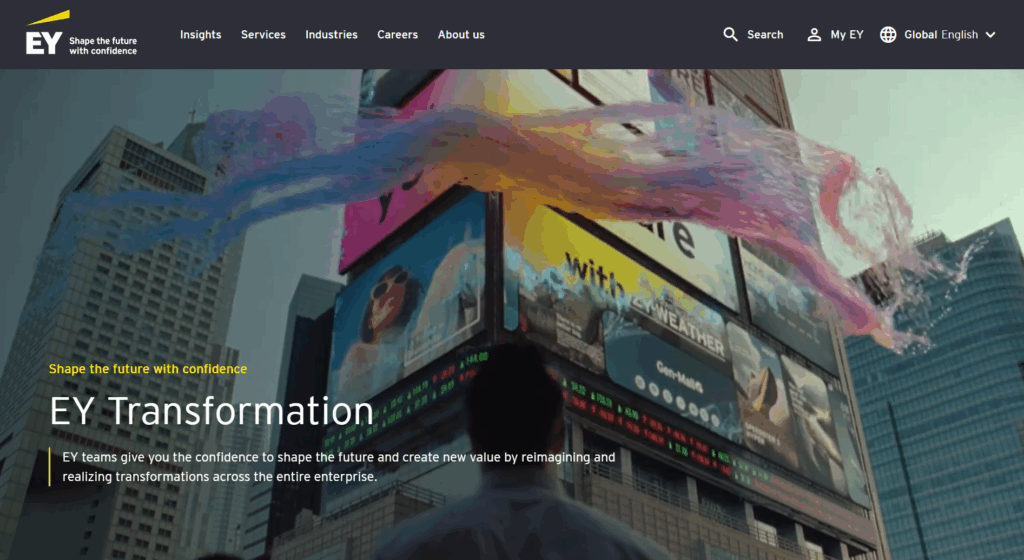1024x560 pixels.
Task: Click the paragraph starting "EY teams give you"
Action: pyautogui.click(x=338, y=467)
